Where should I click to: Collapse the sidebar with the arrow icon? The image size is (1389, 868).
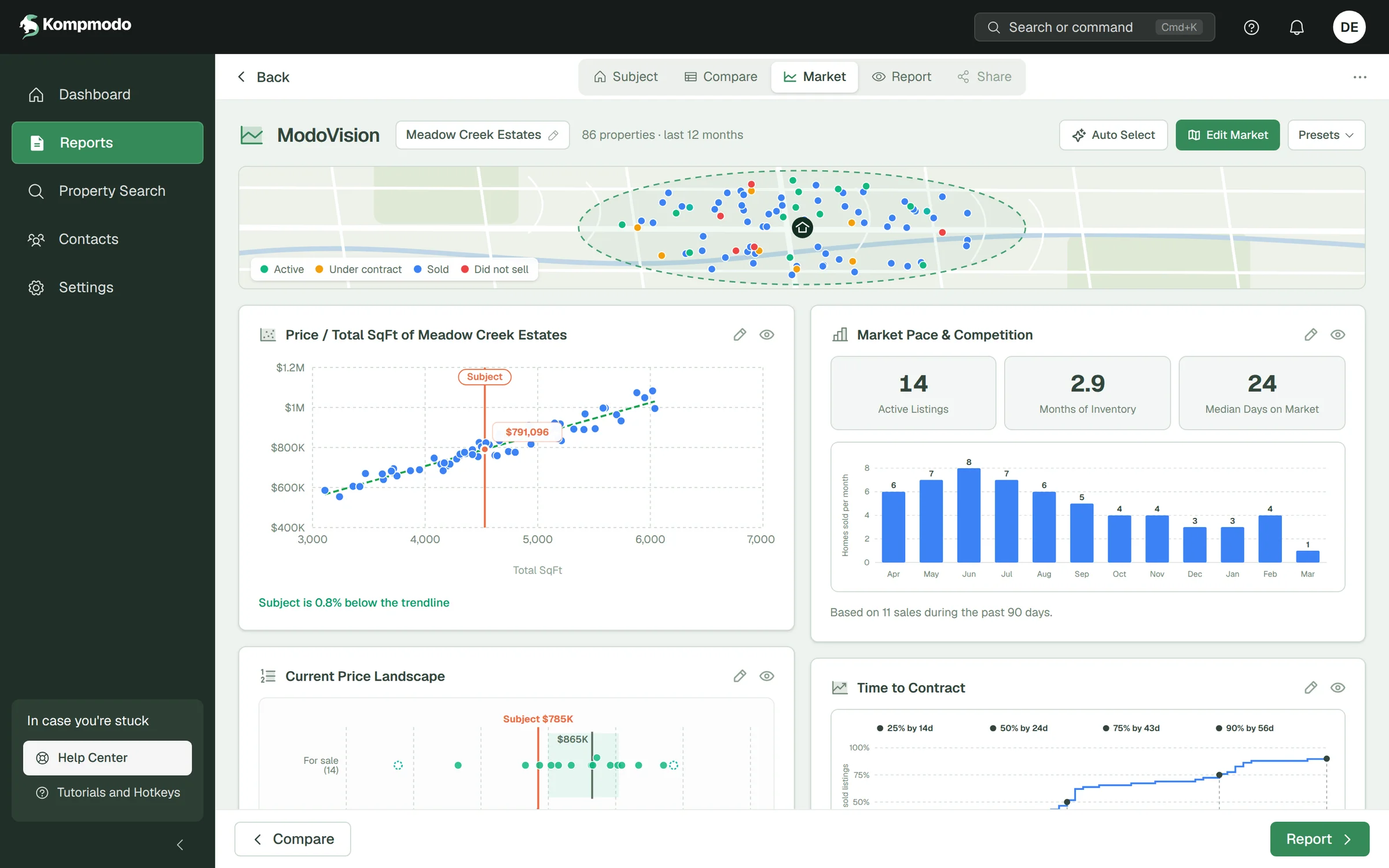[180, 845]
